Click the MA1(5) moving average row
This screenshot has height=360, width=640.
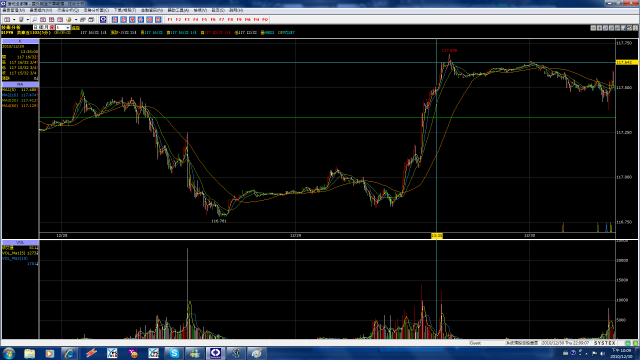(x=20, y=89)
